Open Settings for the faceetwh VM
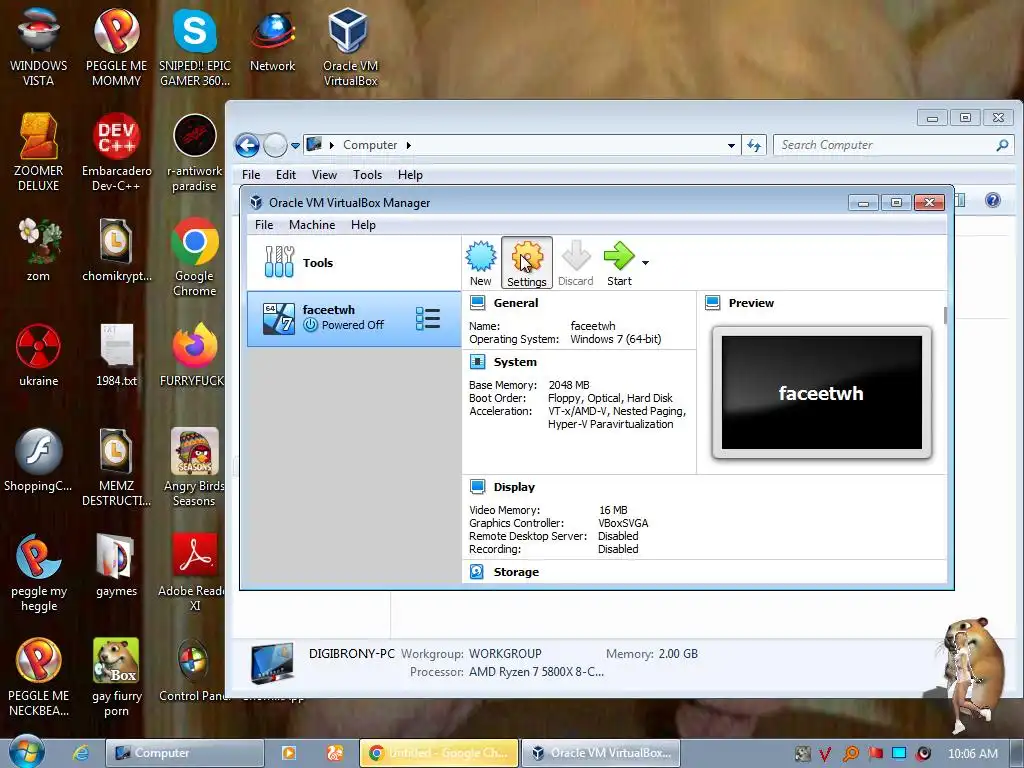Image resolution: width=1024 pixels, height=768 pixels. [x=526, y=263]
